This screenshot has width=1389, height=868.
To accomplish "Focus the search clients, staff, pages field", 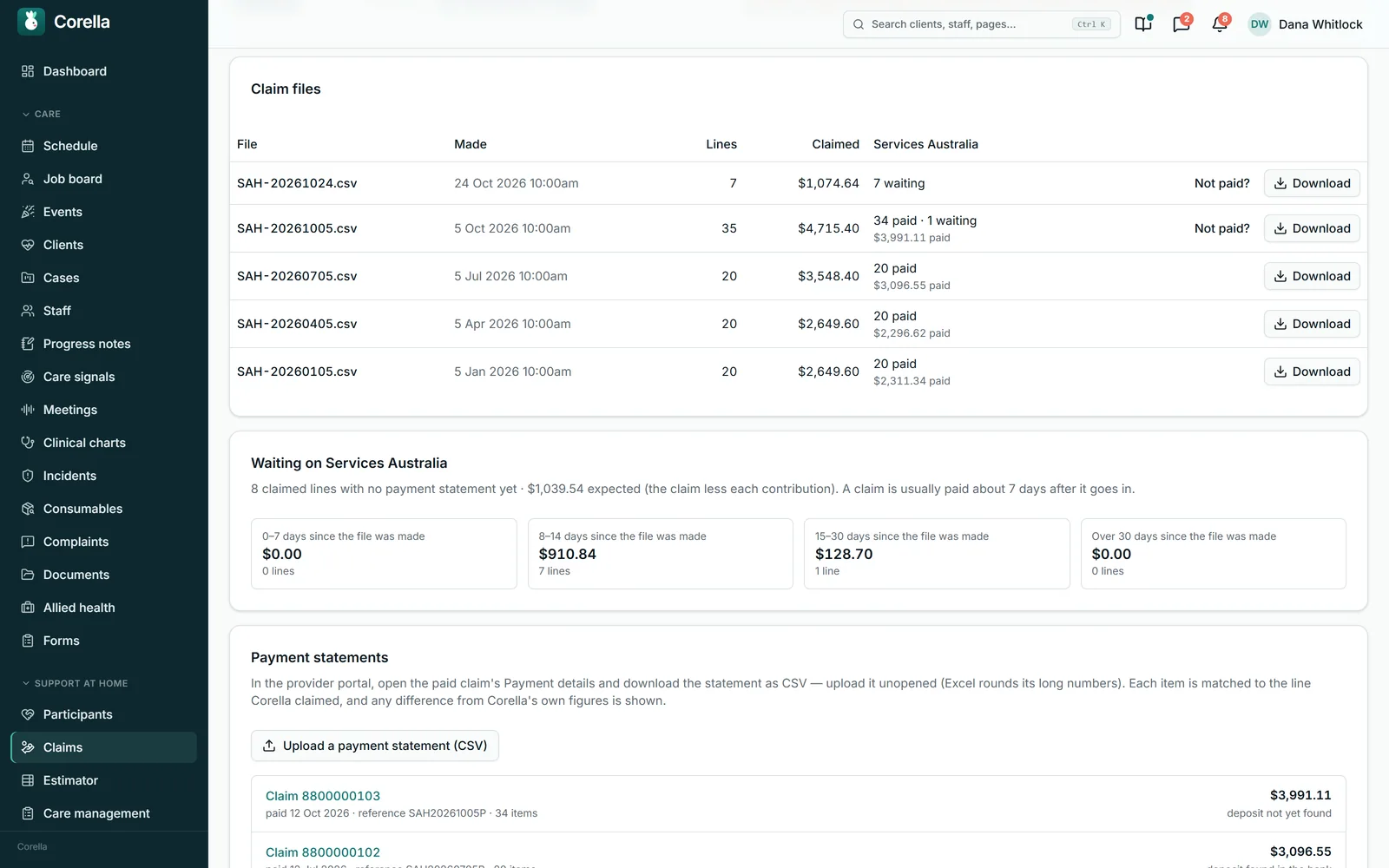I will click(x=981, y=24).
